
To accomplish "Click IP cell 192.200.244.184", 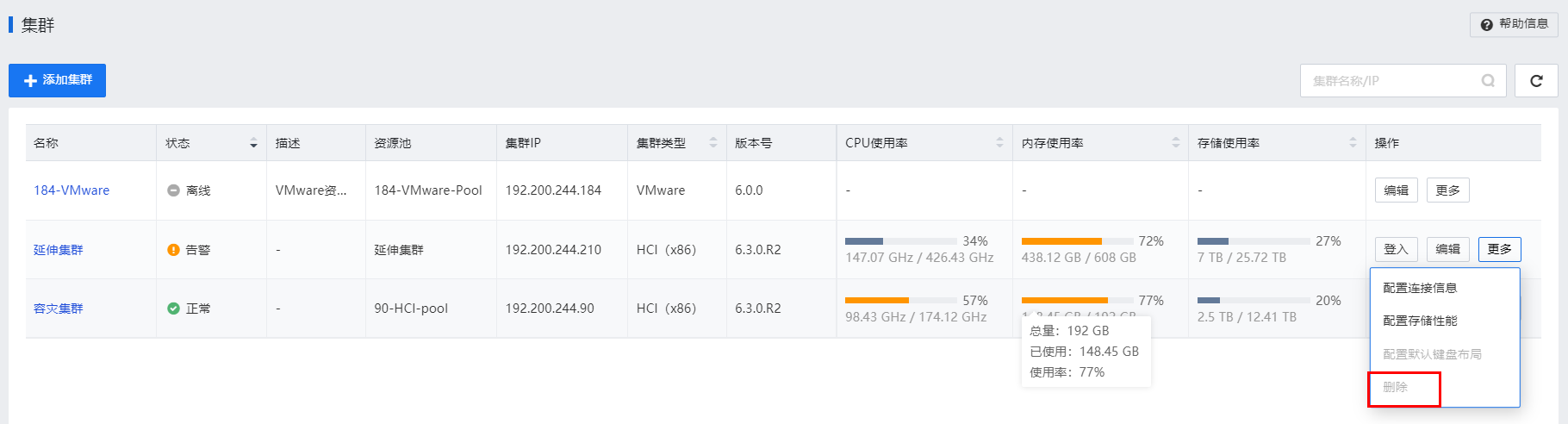I will coord(553,190).
